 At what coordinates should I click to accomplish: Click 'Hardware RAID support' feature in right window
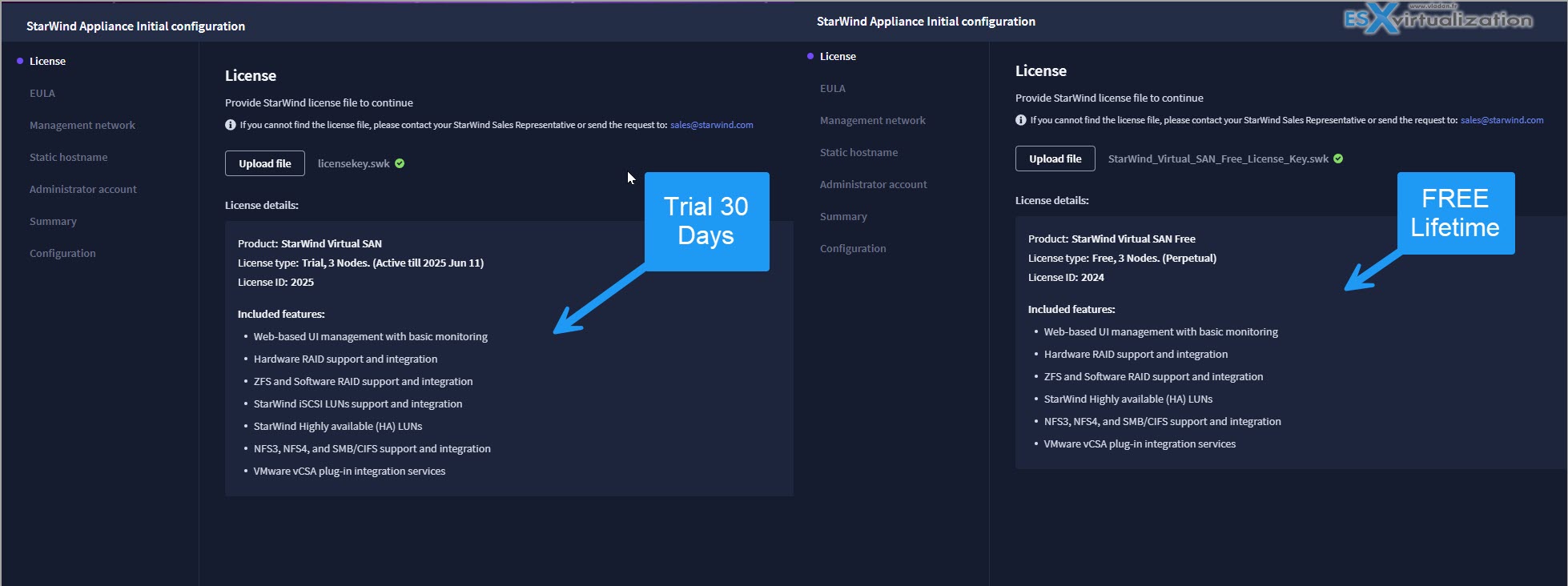click(x=1136, y=354)
